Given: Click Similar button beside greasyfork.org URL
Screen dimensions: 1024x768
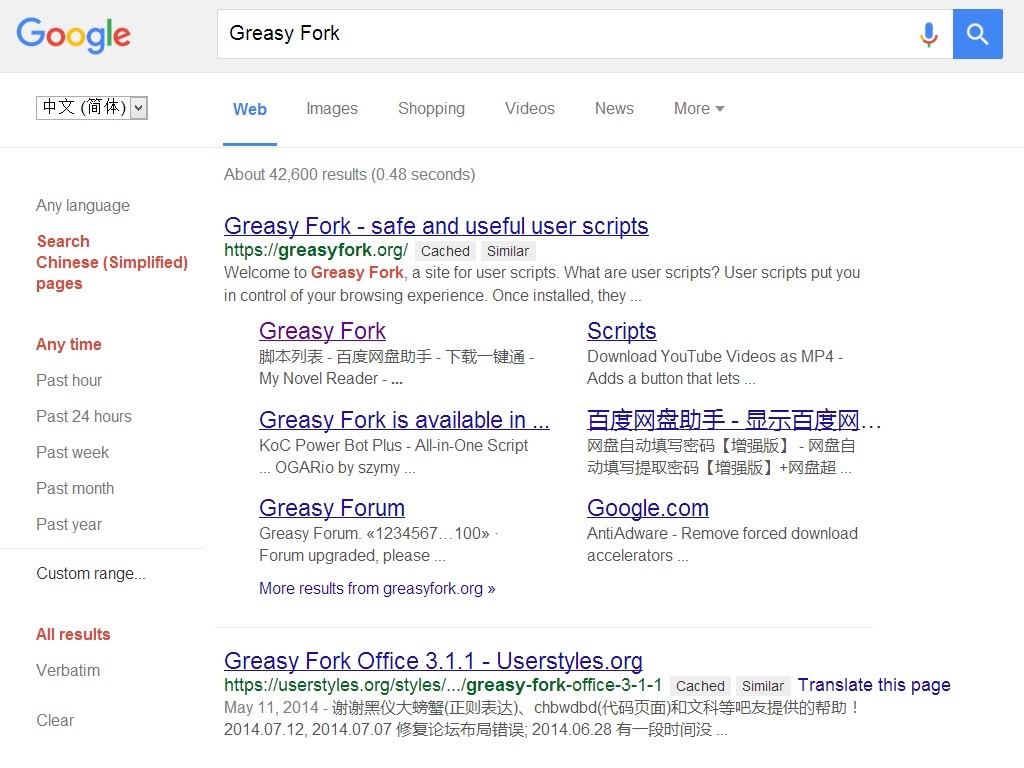Looking at the screenshot, I should pyautogui.click(x=508, y=251).
